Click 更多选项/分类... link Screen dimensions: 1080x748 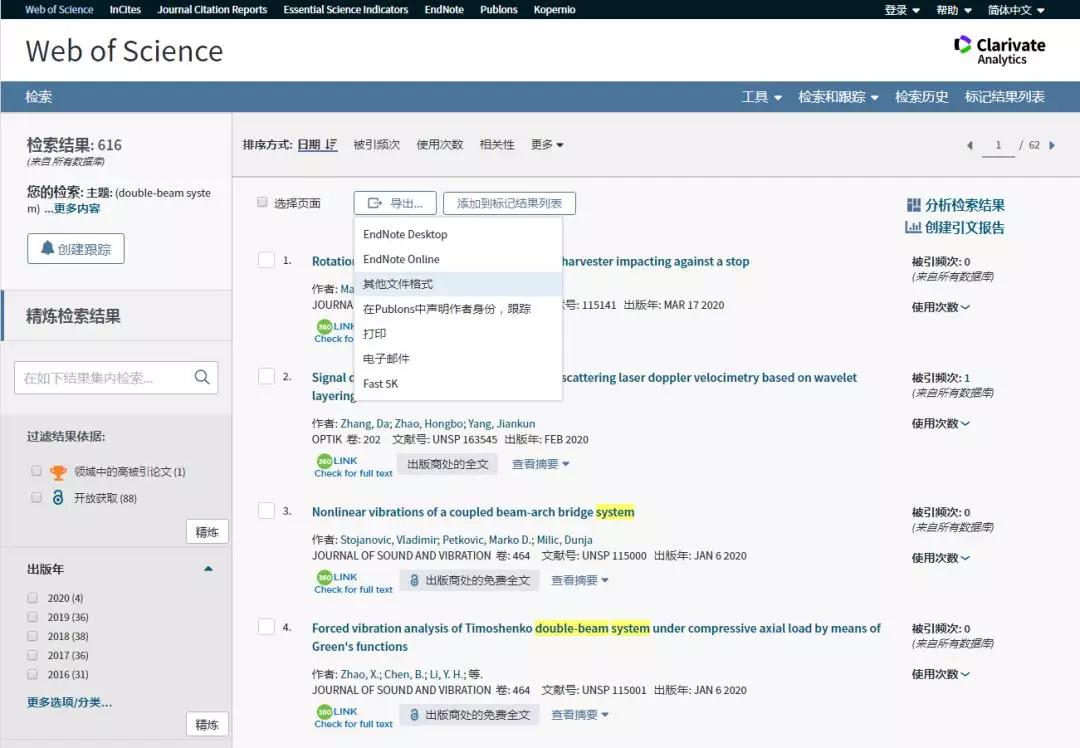tap(69, 703)
